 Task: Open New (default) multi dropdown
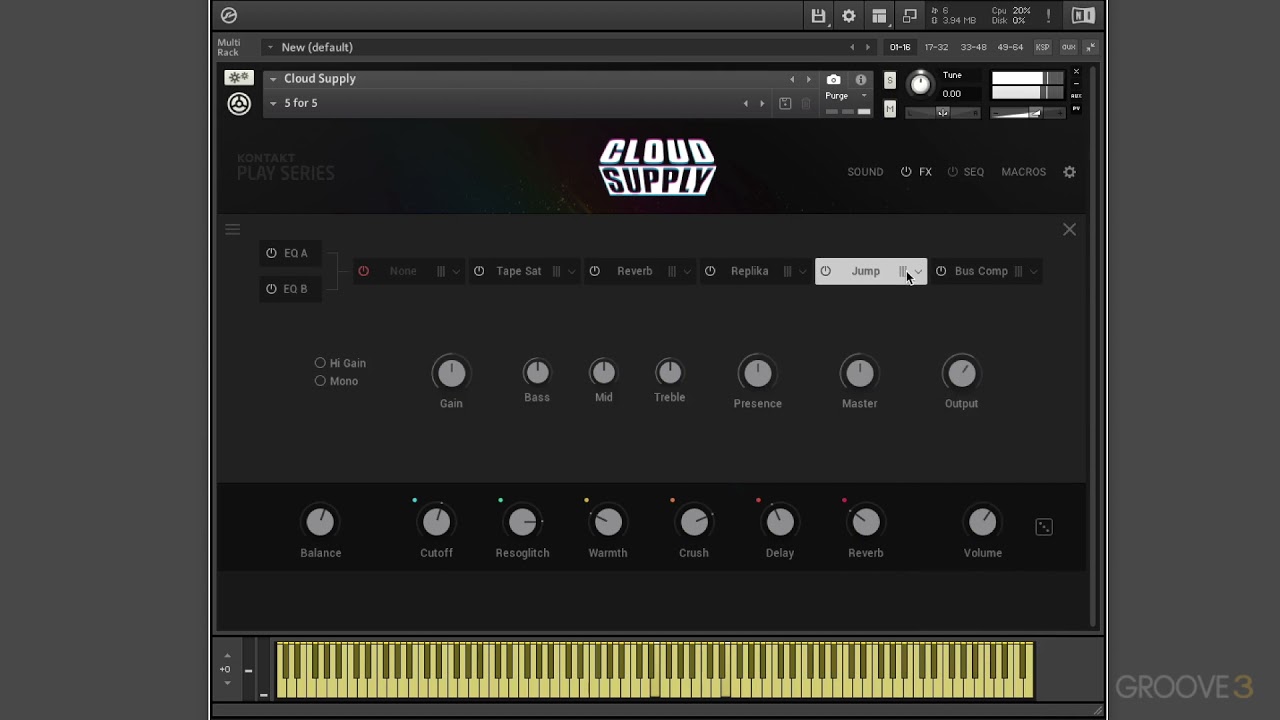pyautogui.click(x=270, y=47)
